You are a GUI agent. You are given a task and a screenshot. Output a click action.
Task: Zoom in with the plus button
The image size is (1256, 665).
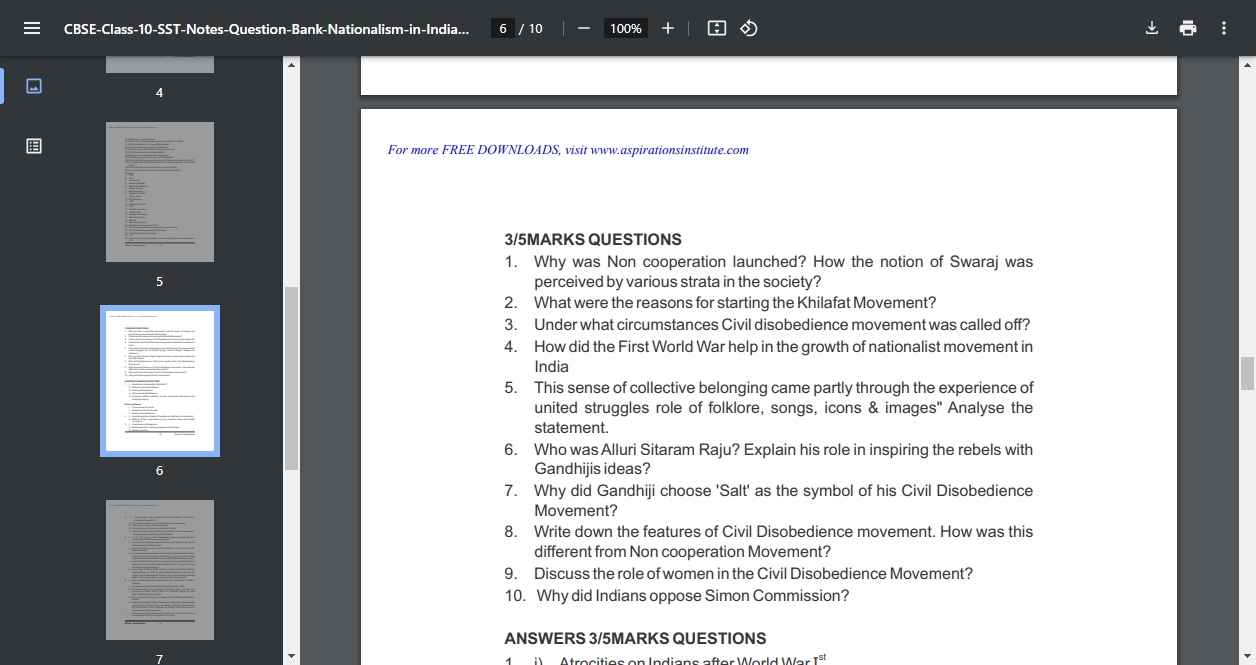click(668, 28)
